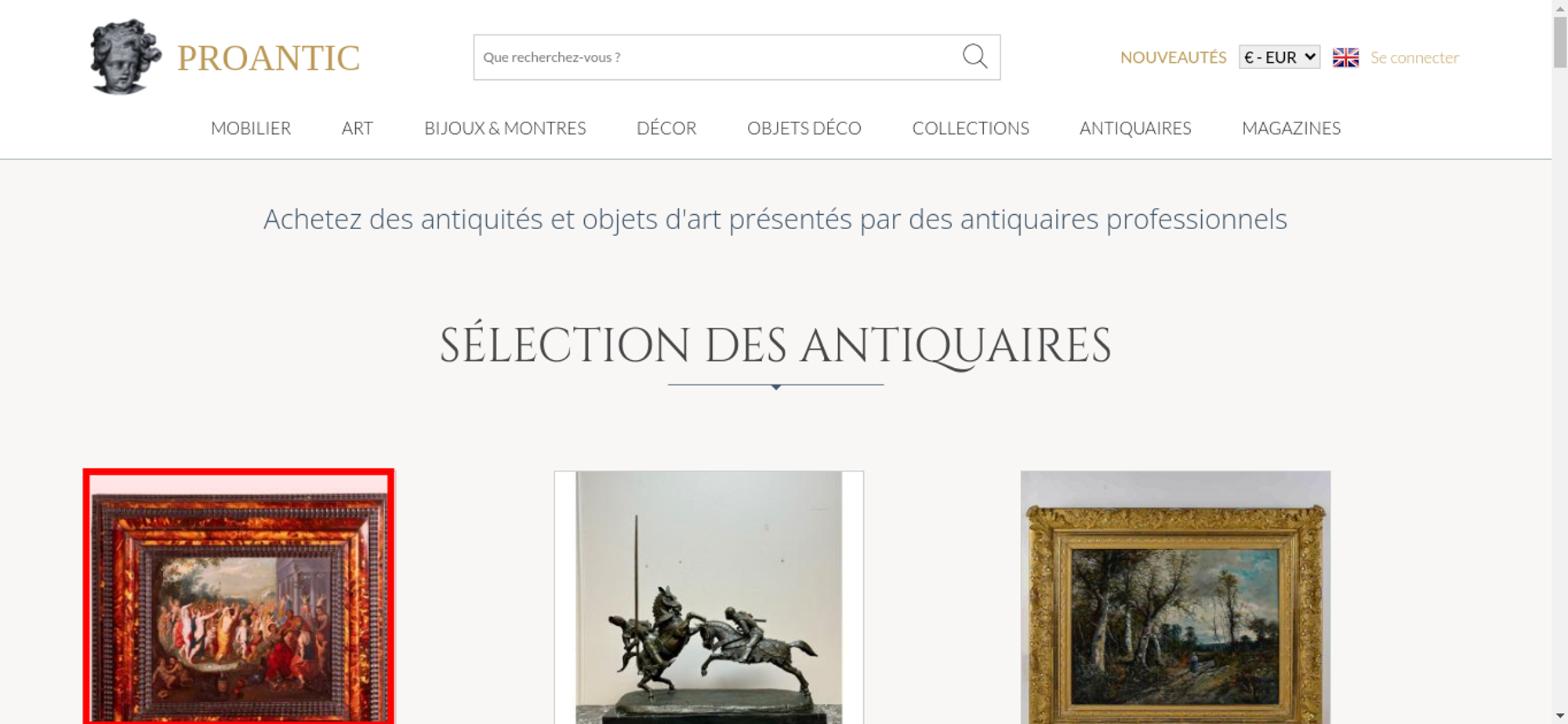Focus the 'Que recherchez-vous ?' search field

click(717, 57)
